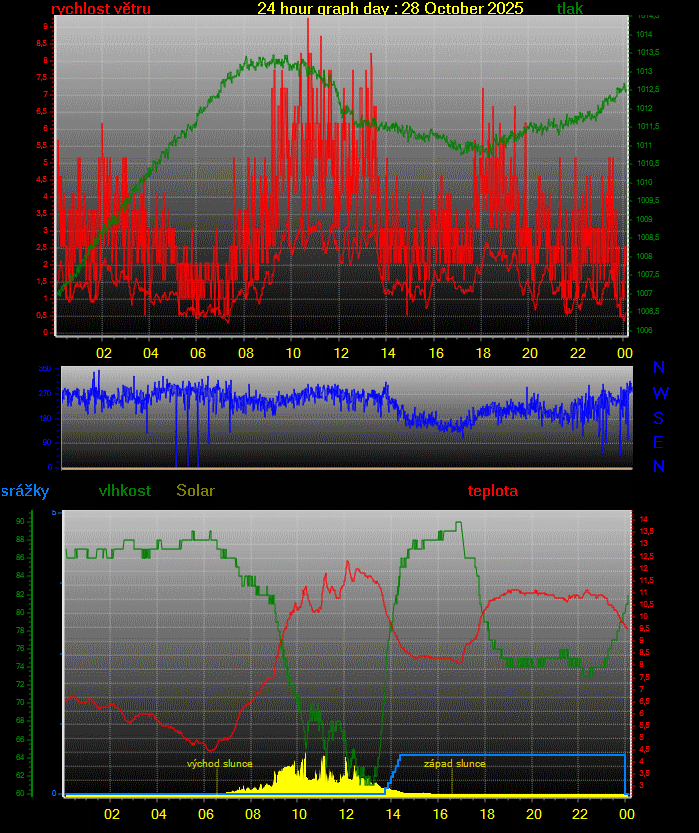699x833 pixels.
Task: Click the 'východ slunce' sunrise marker
Action: [220, 764]
